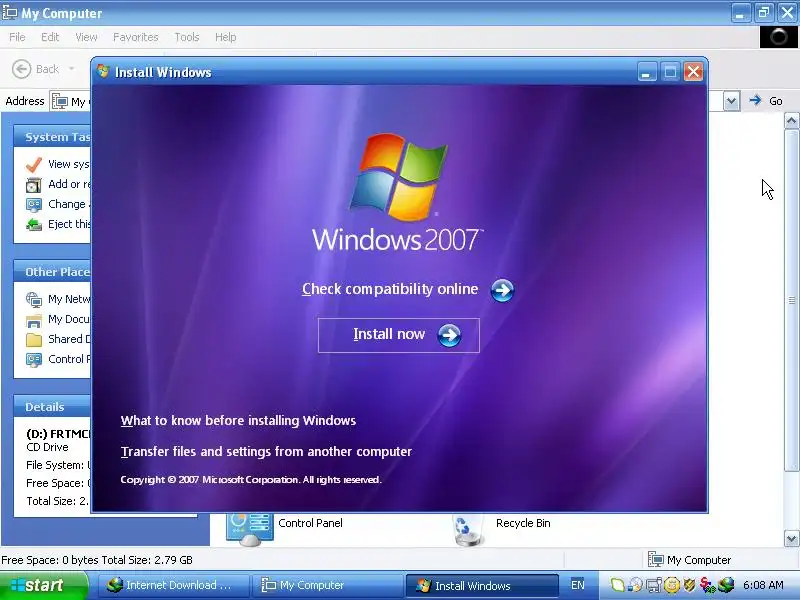The width and height of the screenshot is (800, 600).
Task: Click the Windows throbber logo in My Computer
Action: pos(778,37)
